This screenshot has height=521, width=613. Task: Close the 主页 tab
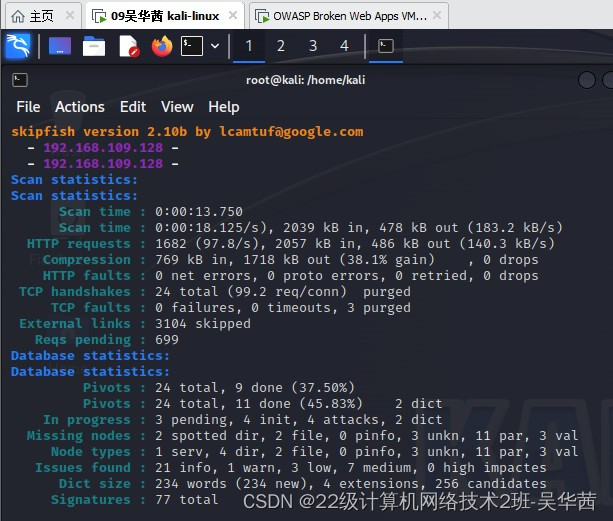click(x=70, y=16)
